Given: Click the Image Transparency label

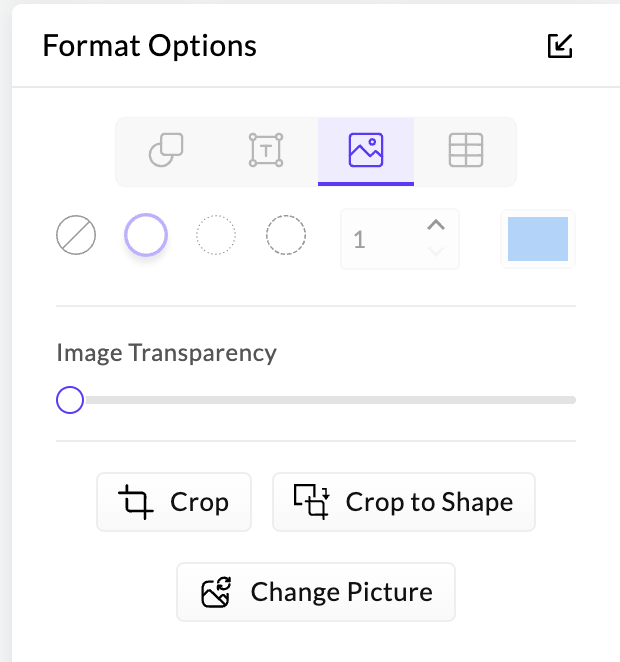Looking at the screenshot, I should (166, 352).
